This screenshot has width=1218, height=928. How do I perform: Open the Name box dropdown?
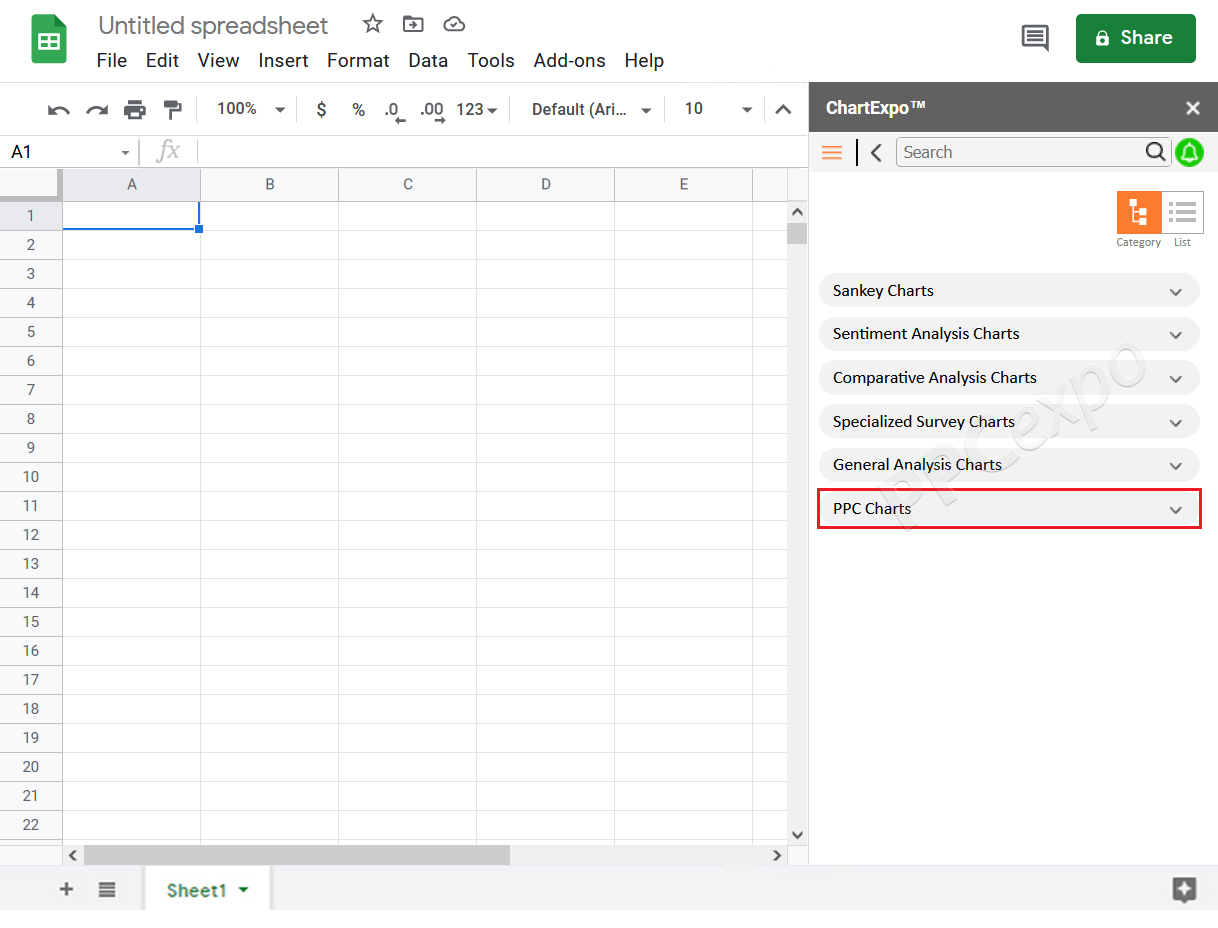(x=125, y=153)
